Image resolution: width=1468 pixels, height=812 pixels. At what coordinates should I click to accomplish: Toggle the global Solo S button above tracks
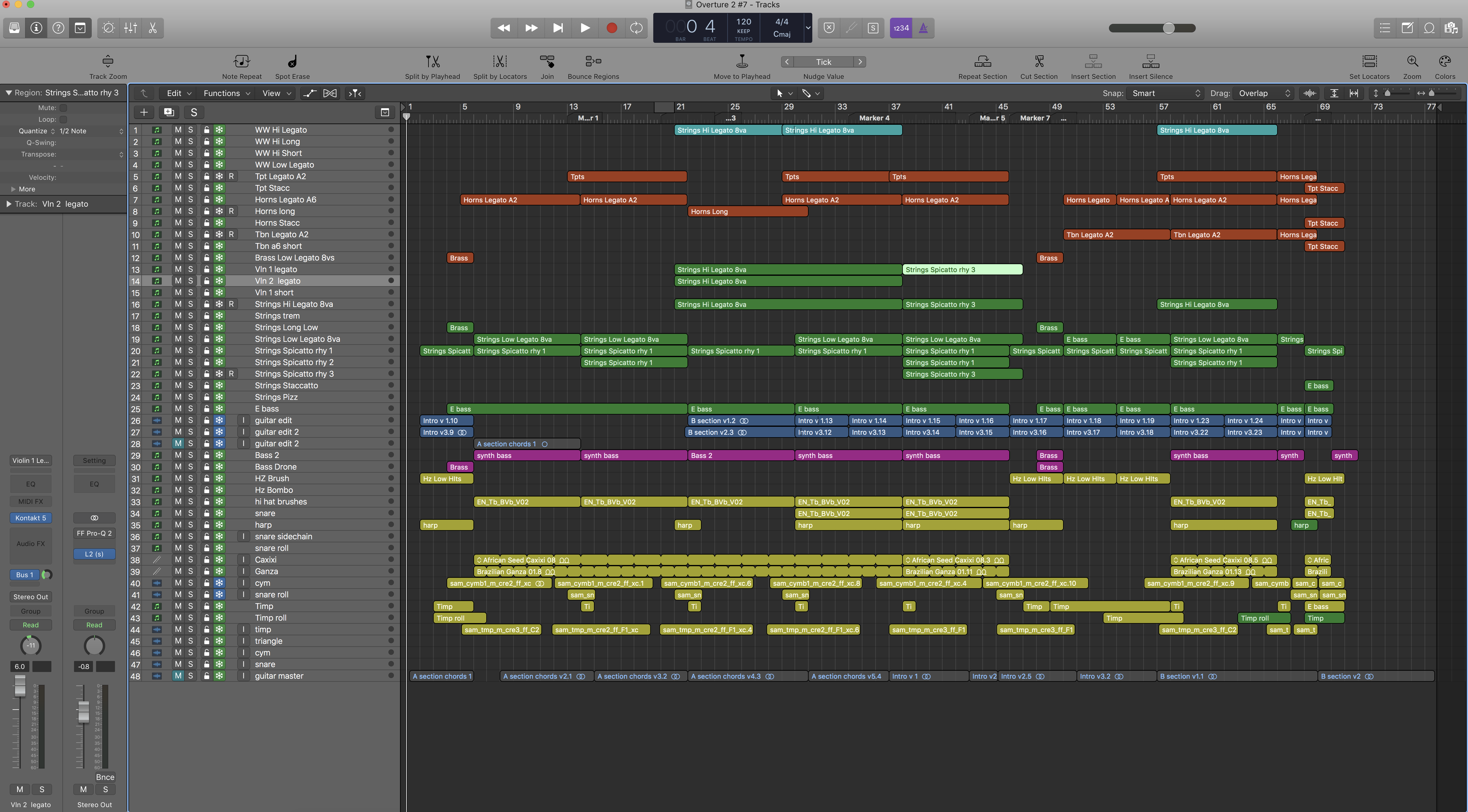coord(194,112)
